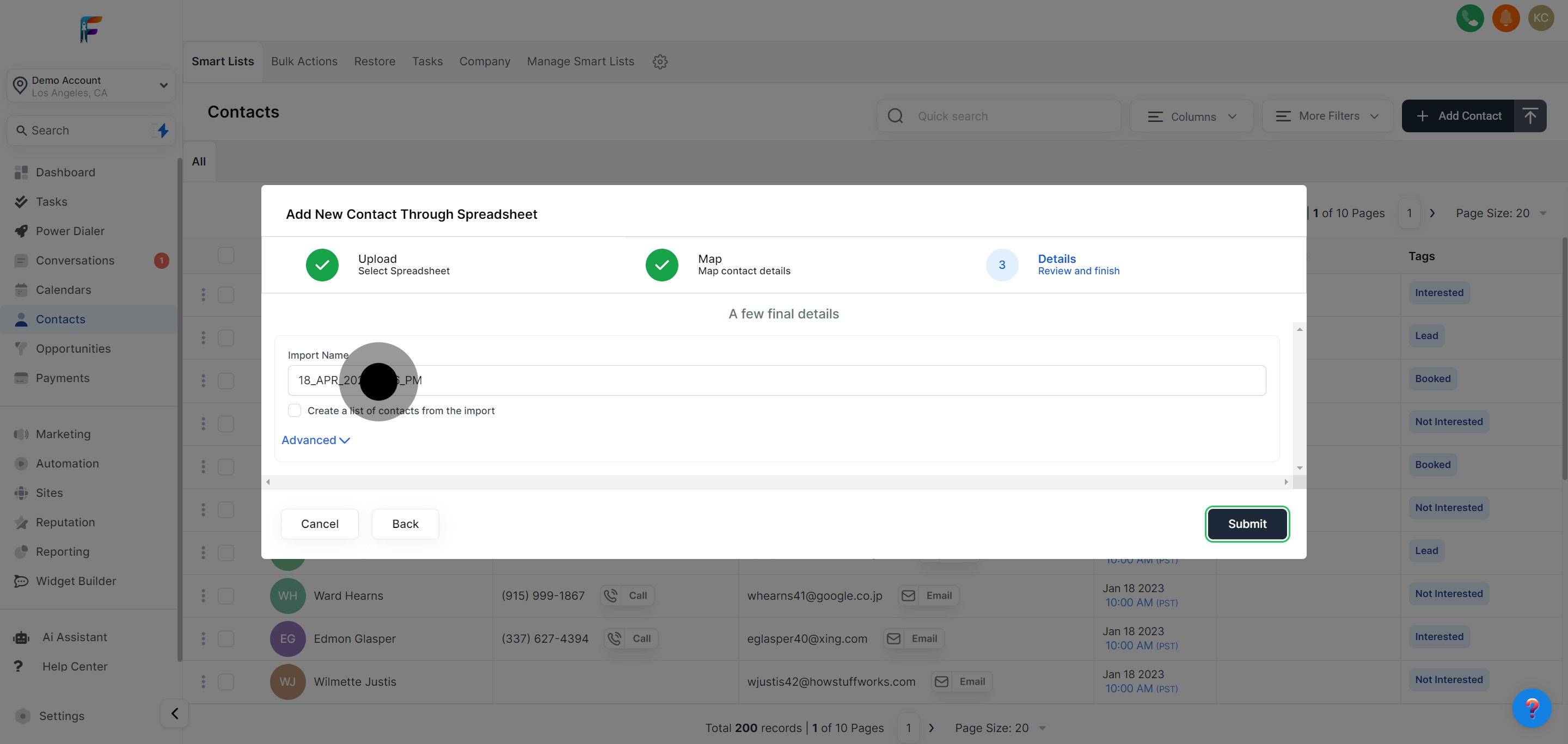The width and height of the screenshot is (1568, 744).
Task: Toggle the select-all checkbox in table header
Action: 226,255
